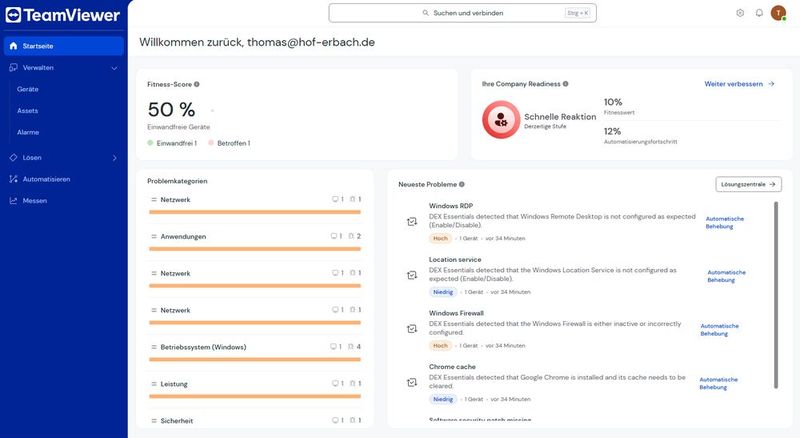Click the Windows Firewall title
Screen dimensions: 800x438
(x=456, y=313)
